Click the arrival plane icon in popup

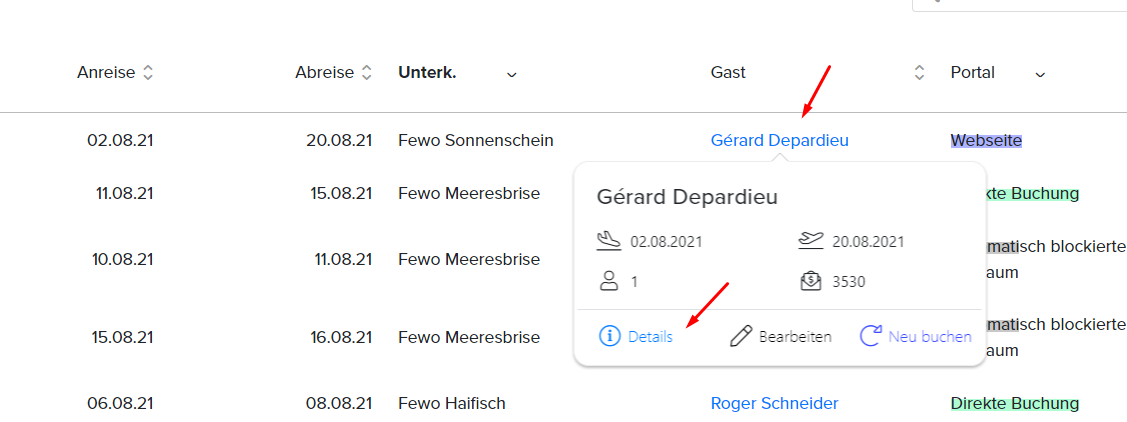click(608, 241)
